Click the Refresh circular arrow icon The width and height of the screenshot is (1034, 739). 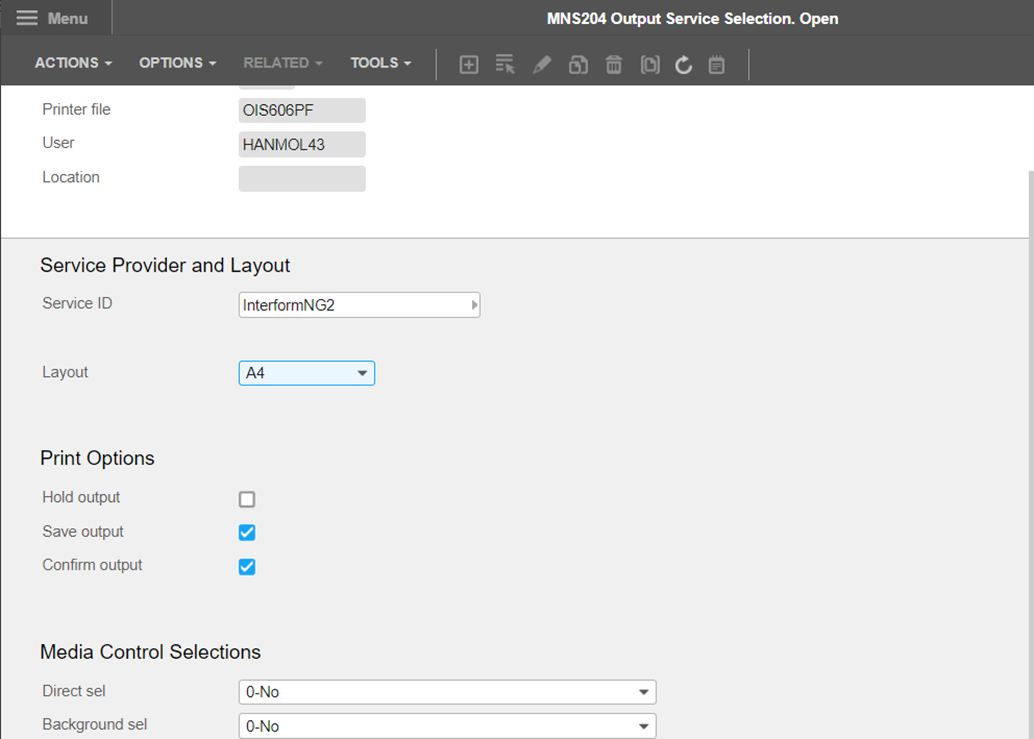coord(684,64)
